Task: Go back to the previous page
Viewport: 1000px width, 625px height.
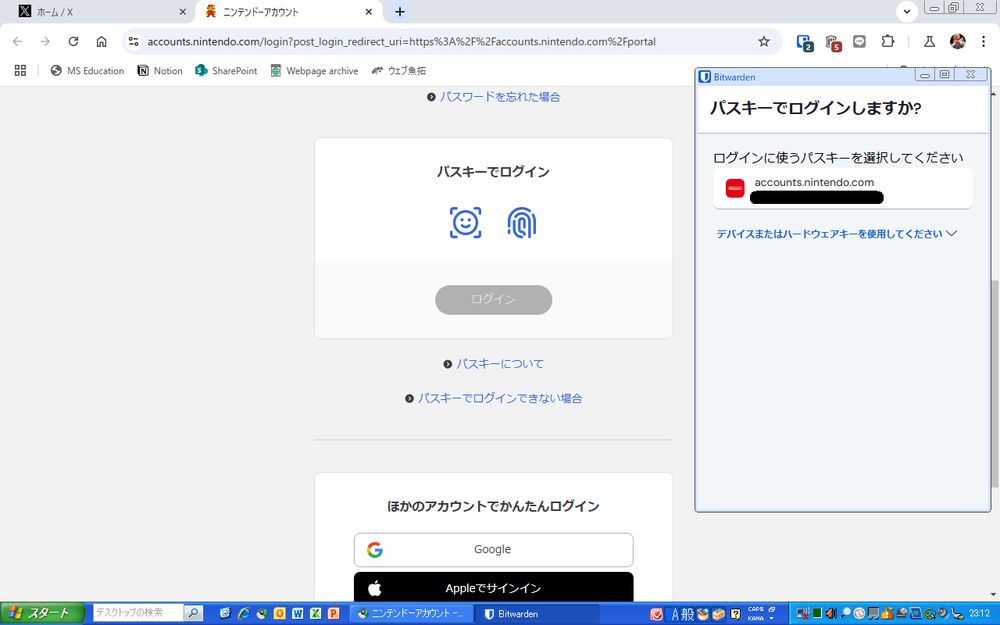Action: click(17, 41)
